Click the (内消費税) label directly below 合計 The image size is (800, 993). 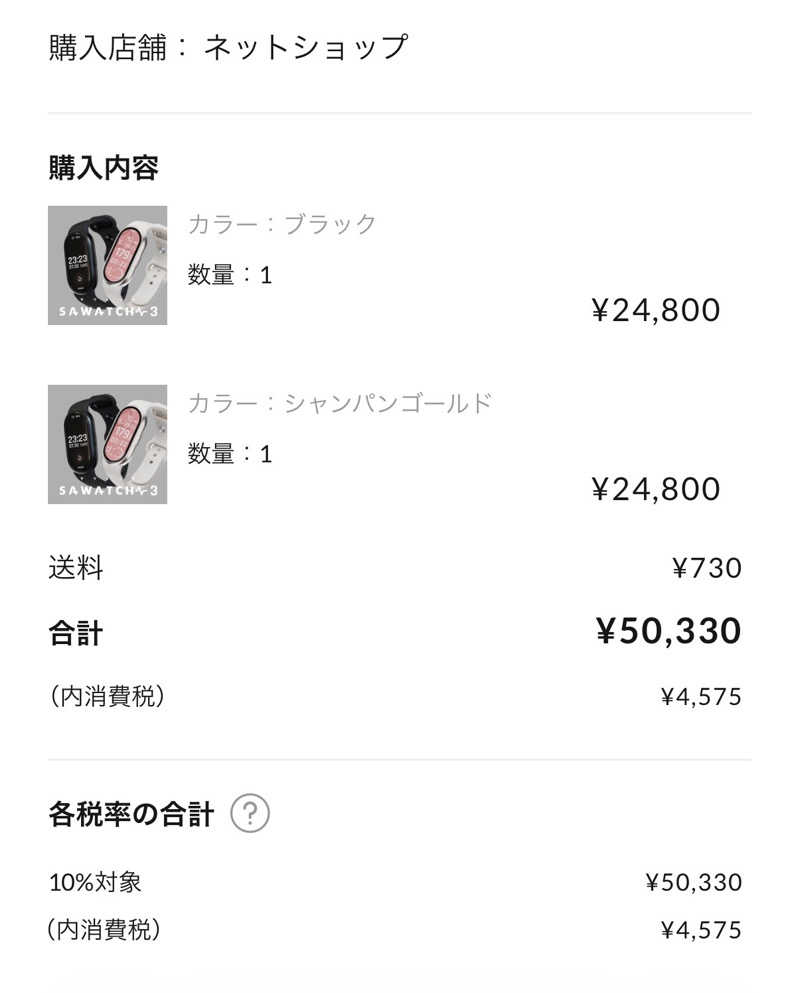pos(106,696)
